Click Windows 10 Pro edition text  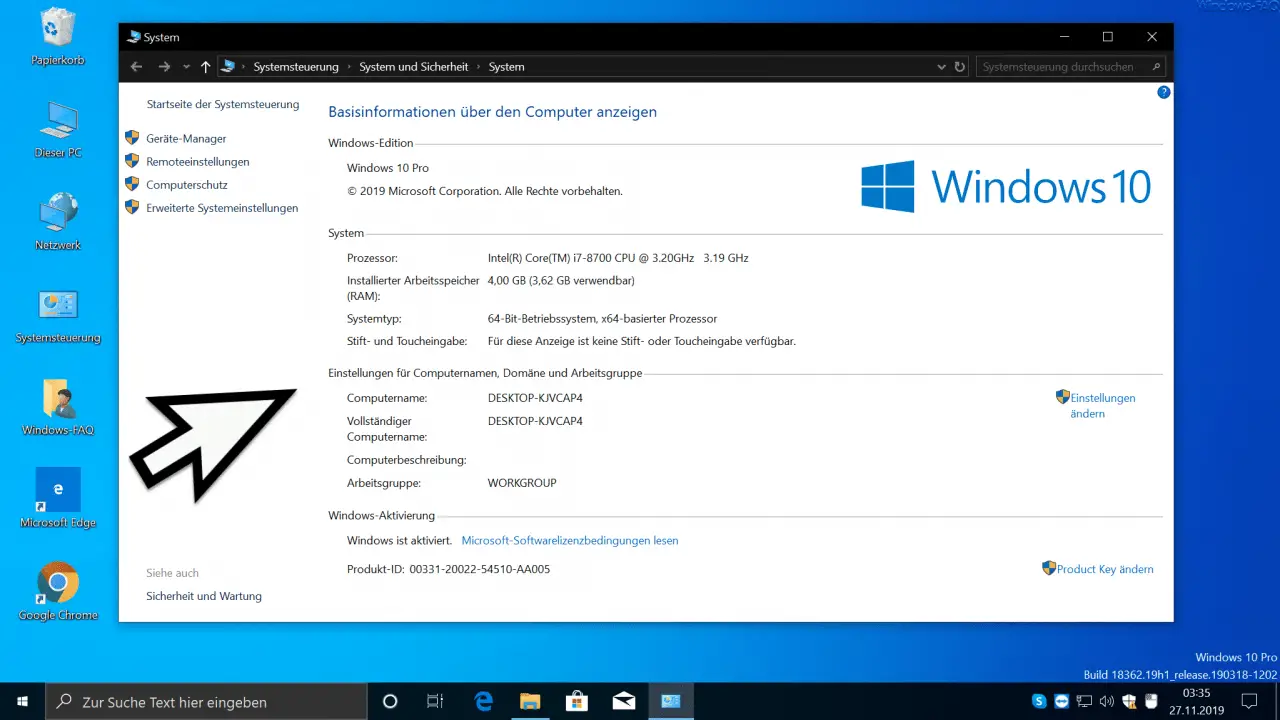tap(388, 168)
